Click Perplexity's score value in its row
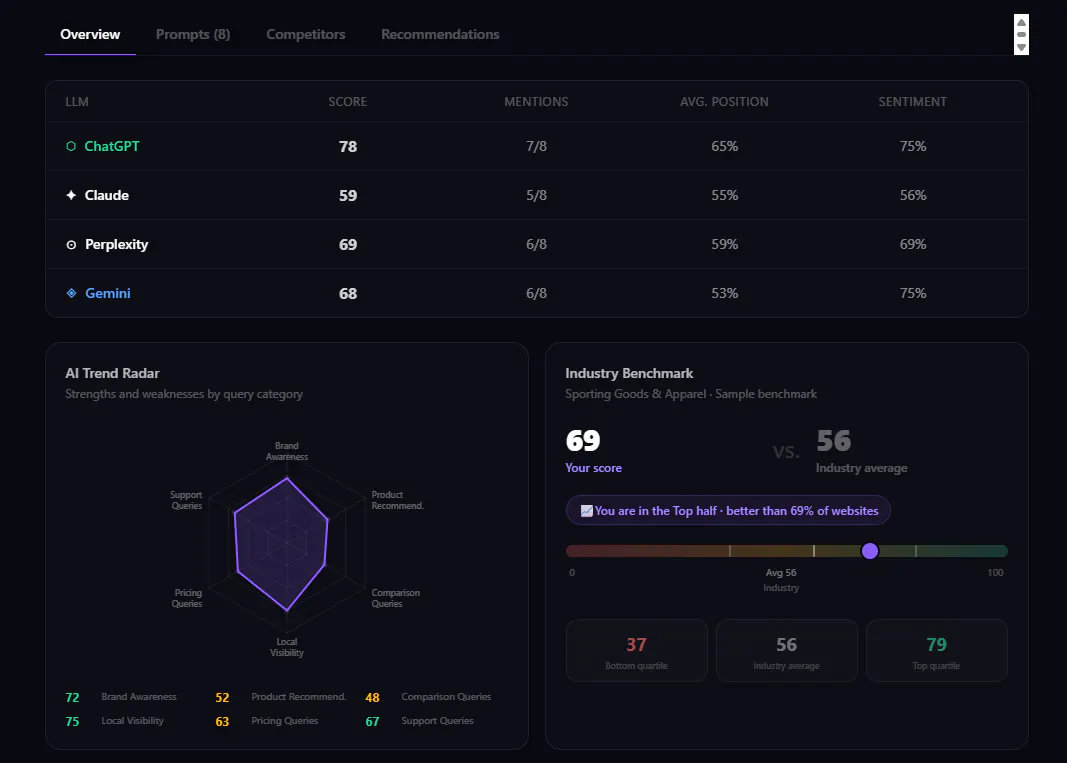 pyautogui.click(x=348, y=244)
